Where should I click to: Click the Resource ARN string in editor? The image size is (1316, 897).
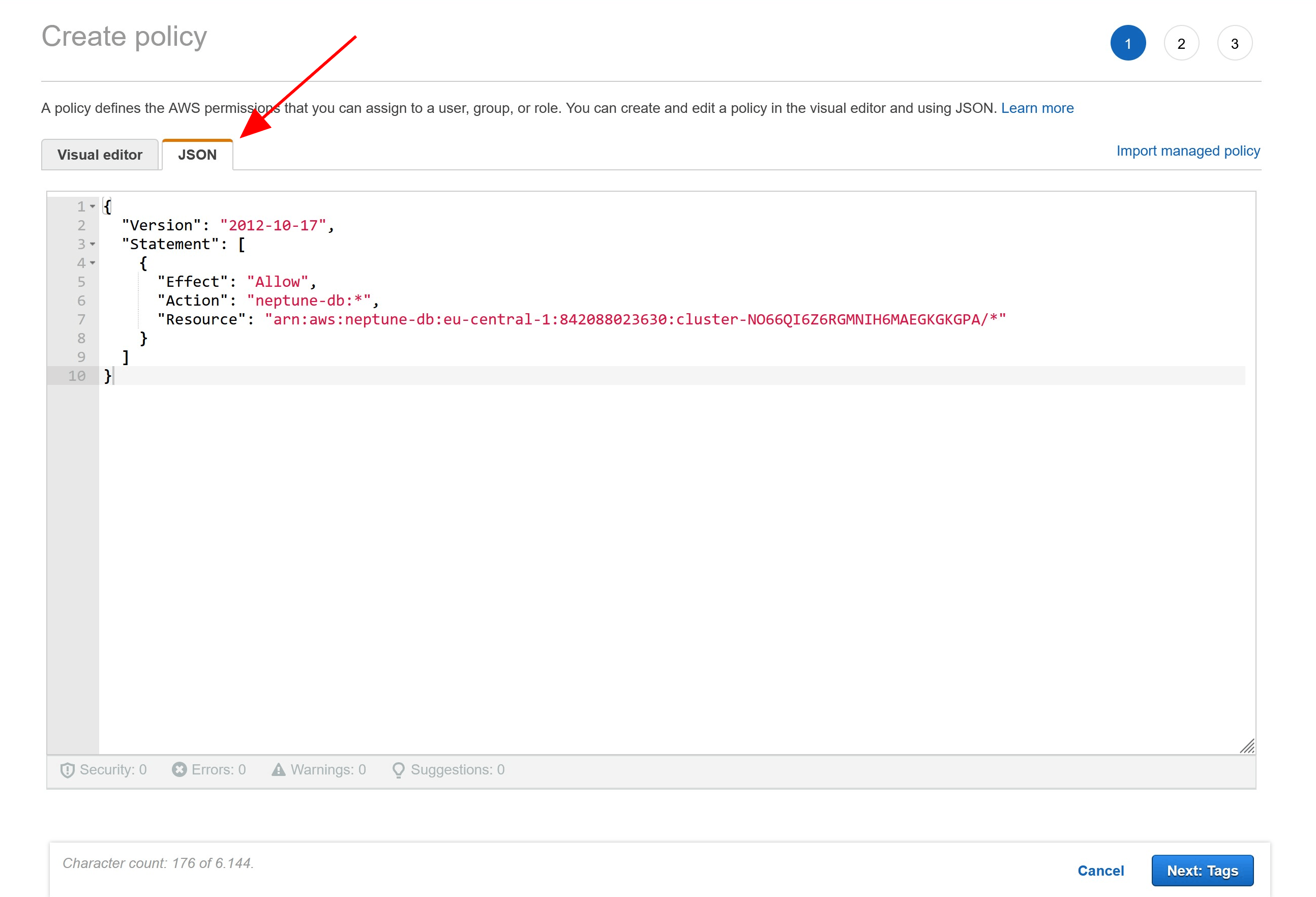[635, 319]
